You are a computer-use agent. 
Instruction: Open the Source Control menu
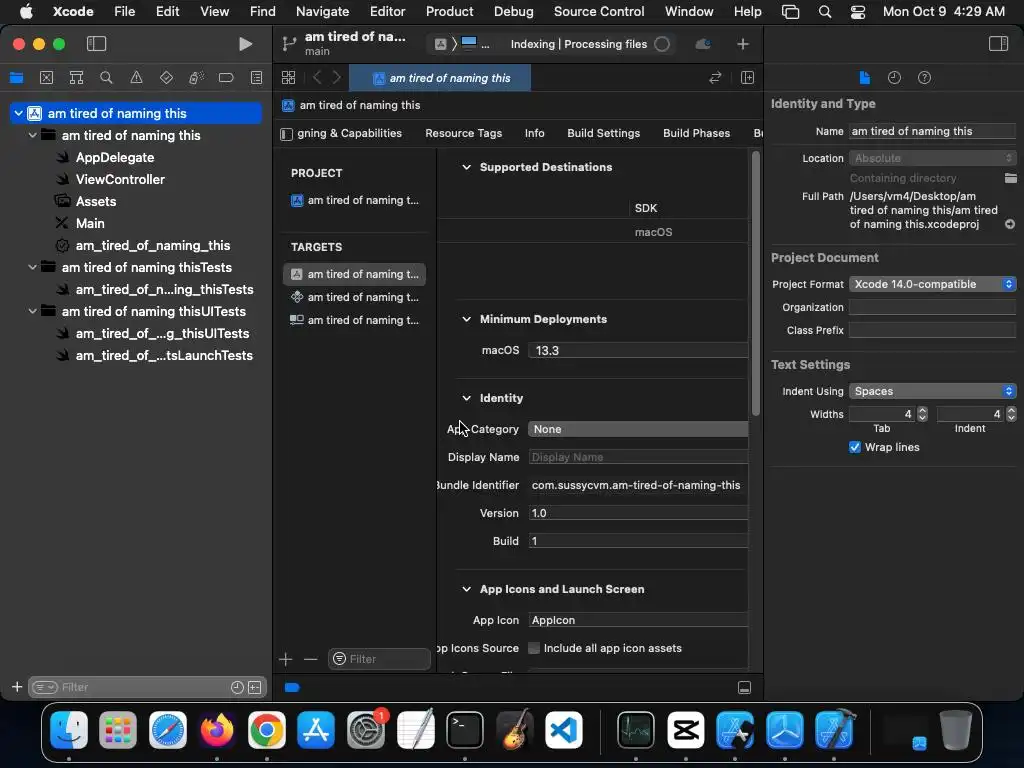pos(599,11)
